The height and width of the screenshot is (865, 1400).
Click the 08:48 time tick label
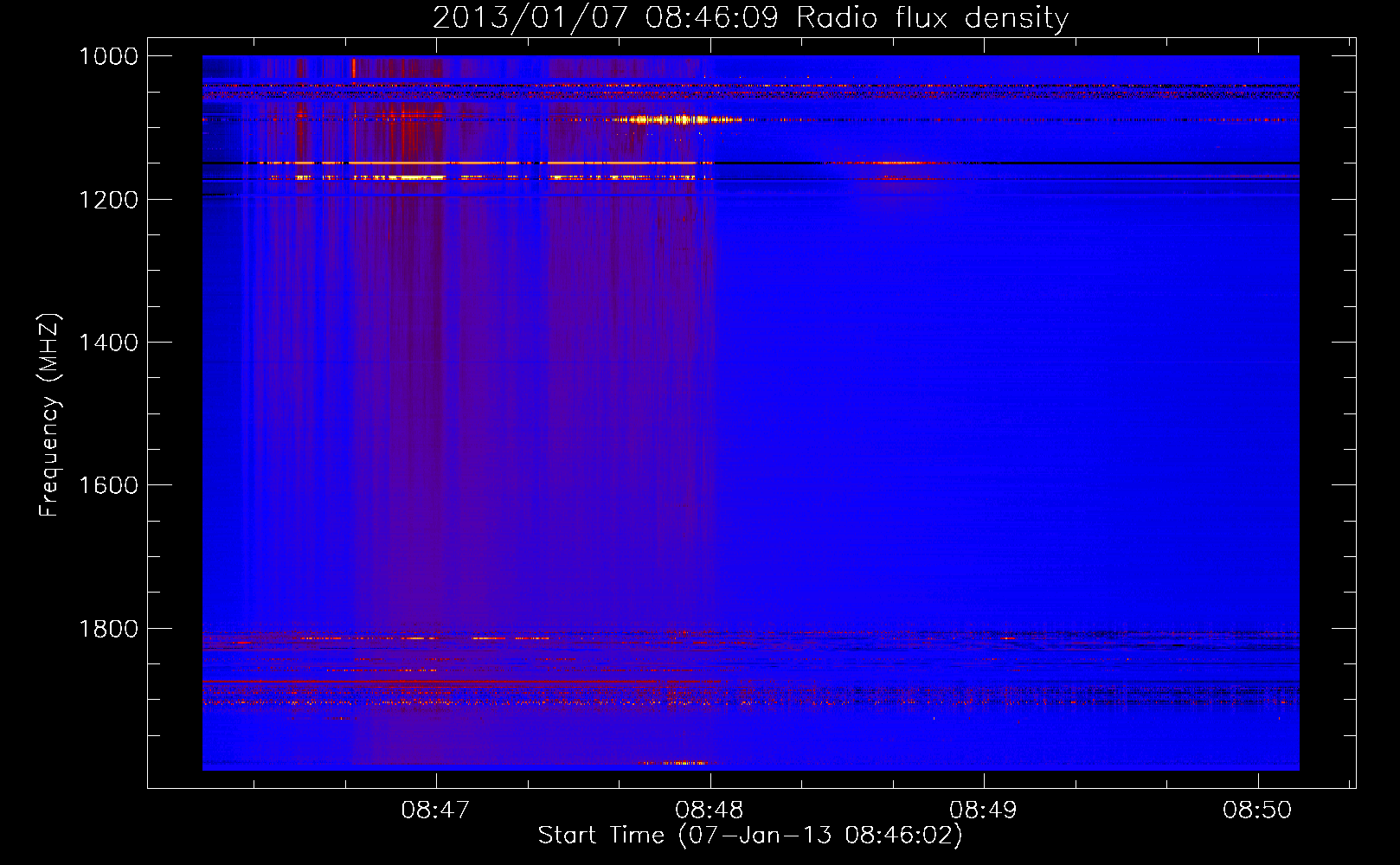click(x=710, y=810)
